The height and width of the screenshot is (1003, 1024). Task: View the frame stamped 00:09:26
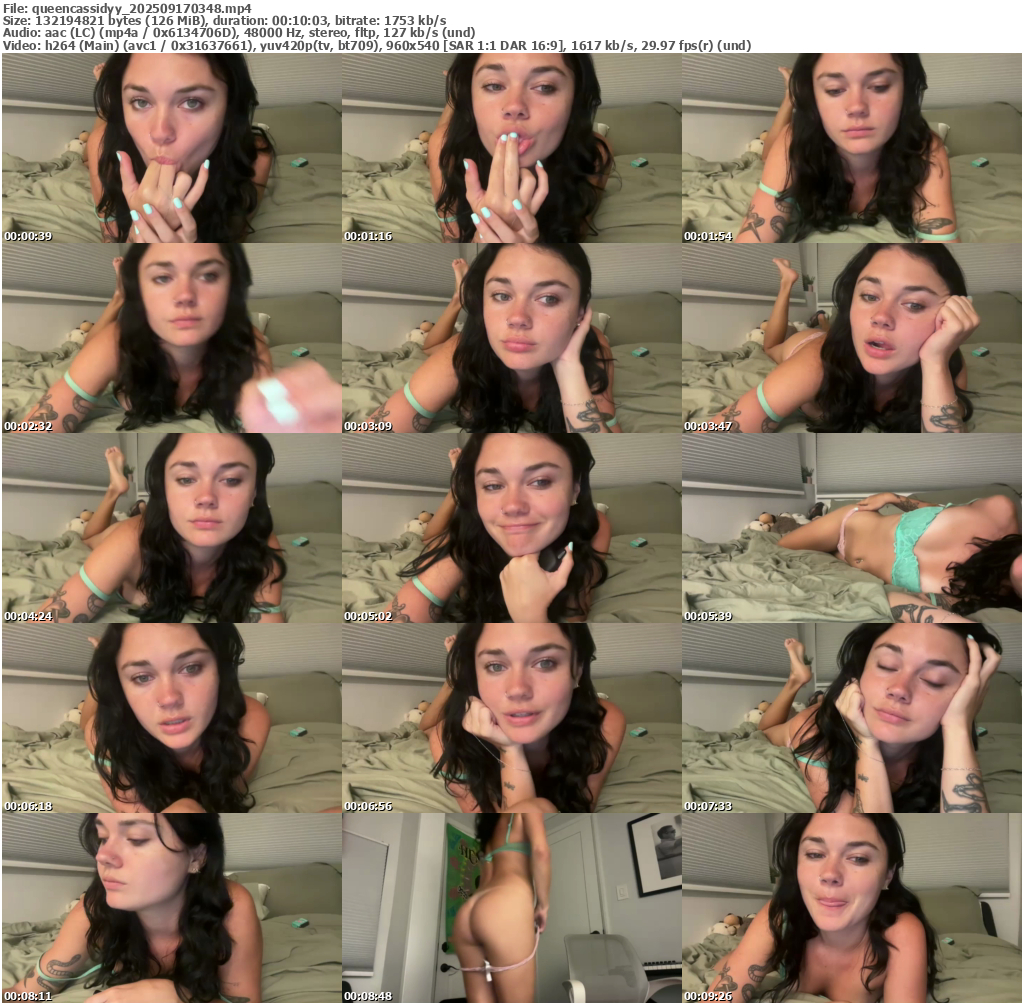(852, 908)
